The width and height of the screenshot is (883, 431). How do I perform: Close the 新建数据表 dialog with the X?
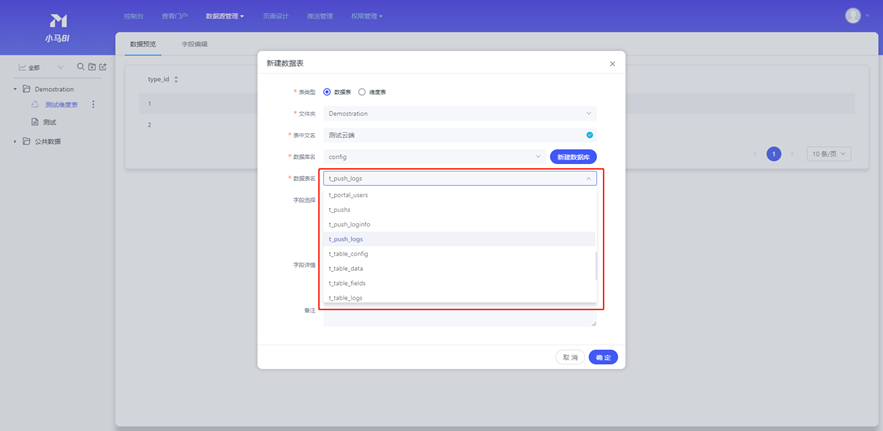pyautogui.click(x=612, y=64)
